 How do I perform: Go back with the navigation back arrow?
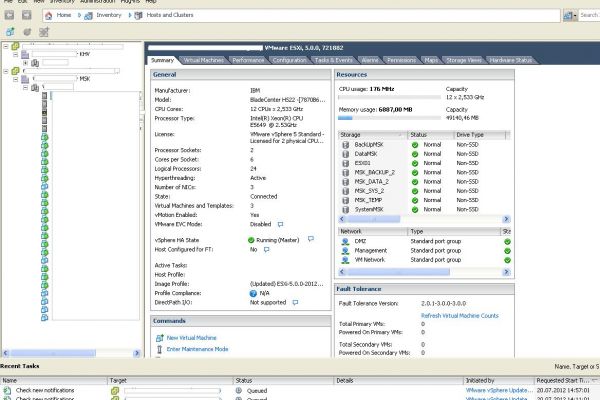click(x=9, y=15)
